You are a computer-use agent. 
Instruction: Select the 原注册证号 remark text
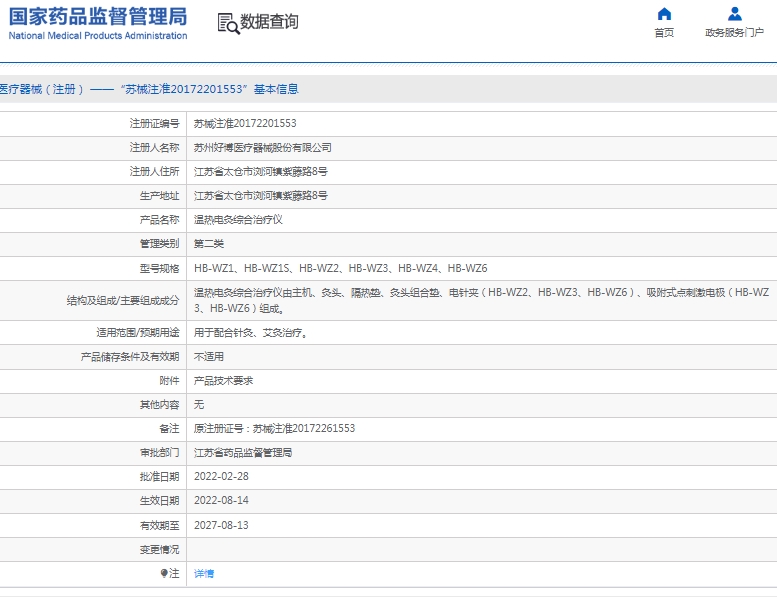click(x=275, y=429)
